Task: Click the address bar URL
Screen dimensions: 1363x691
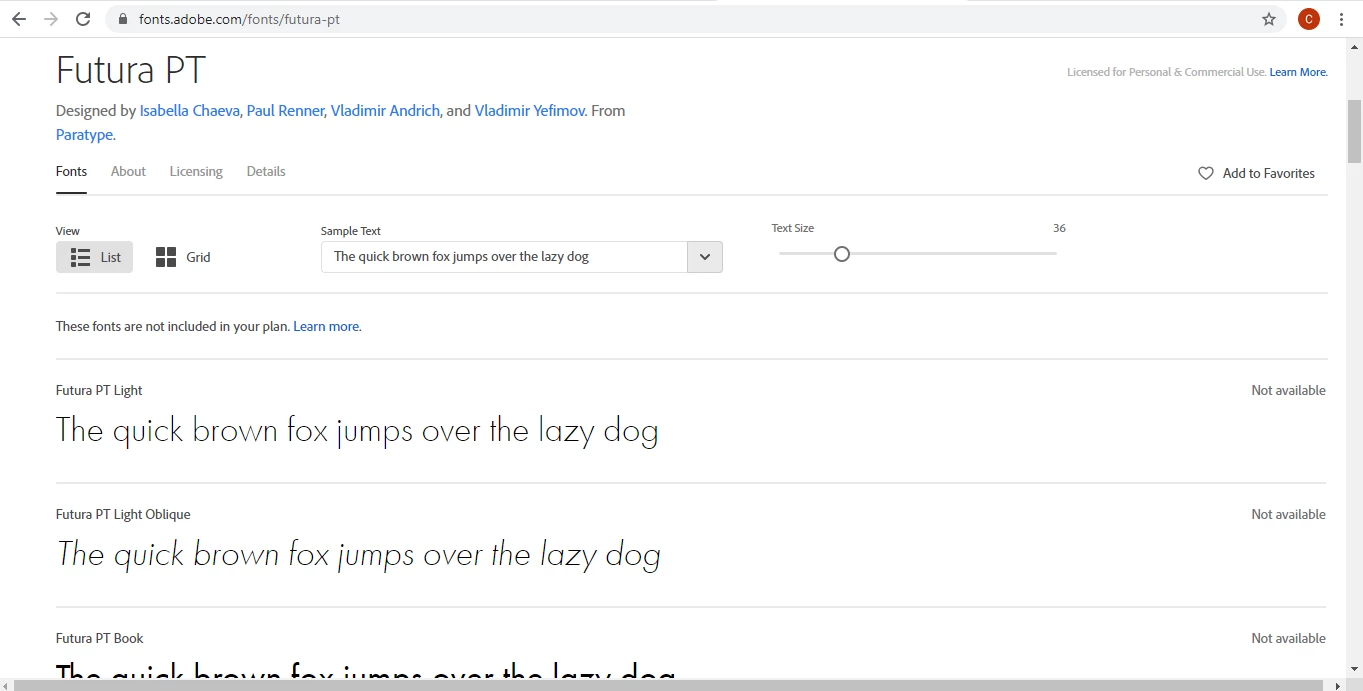Action: 240,19
